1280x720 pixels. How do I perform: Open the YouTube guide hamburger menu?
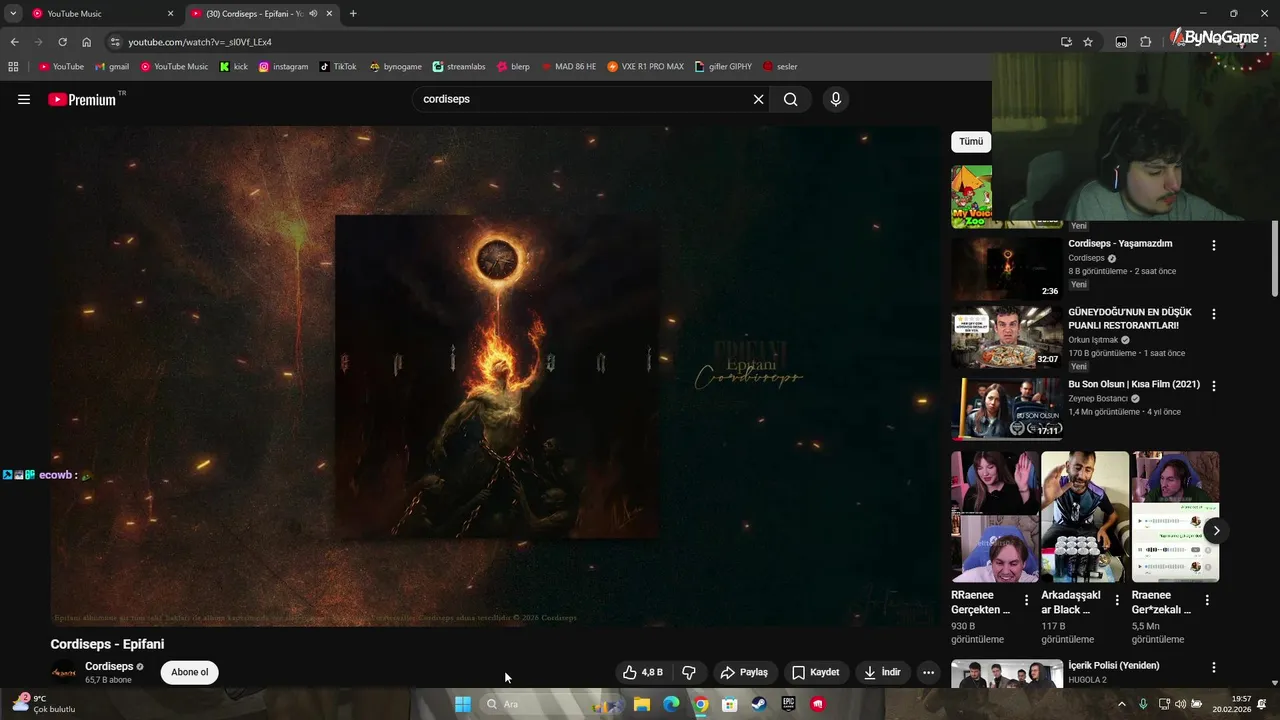click(24, 99)
